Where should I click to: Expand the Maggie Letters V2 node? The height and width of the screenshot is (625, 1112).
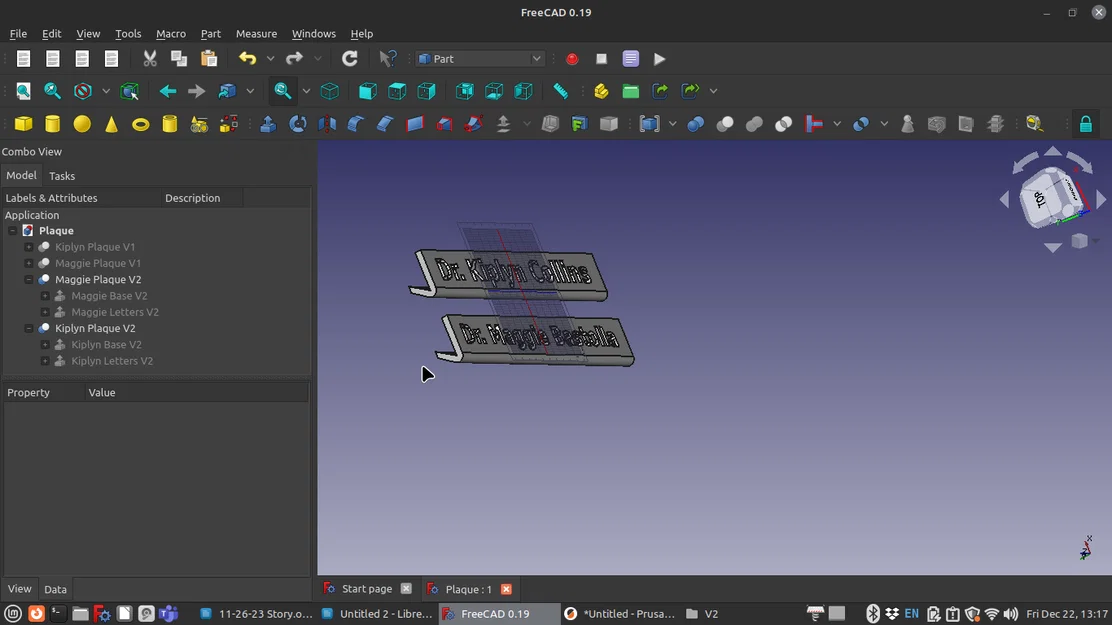point(45,312)
